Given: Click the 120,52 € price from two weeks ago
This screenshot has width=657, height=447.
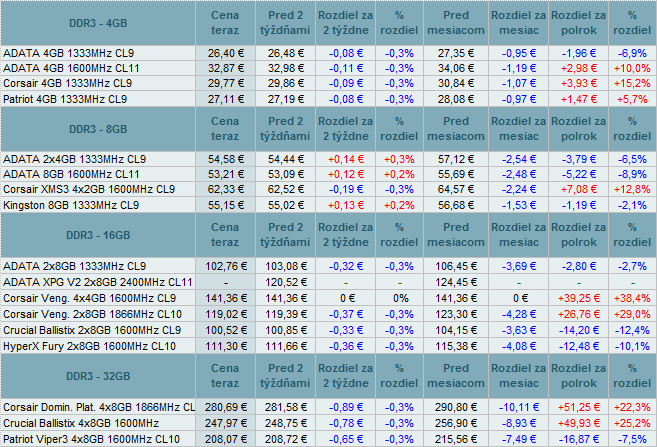Looking at the screenshot, I should point(286,282).
